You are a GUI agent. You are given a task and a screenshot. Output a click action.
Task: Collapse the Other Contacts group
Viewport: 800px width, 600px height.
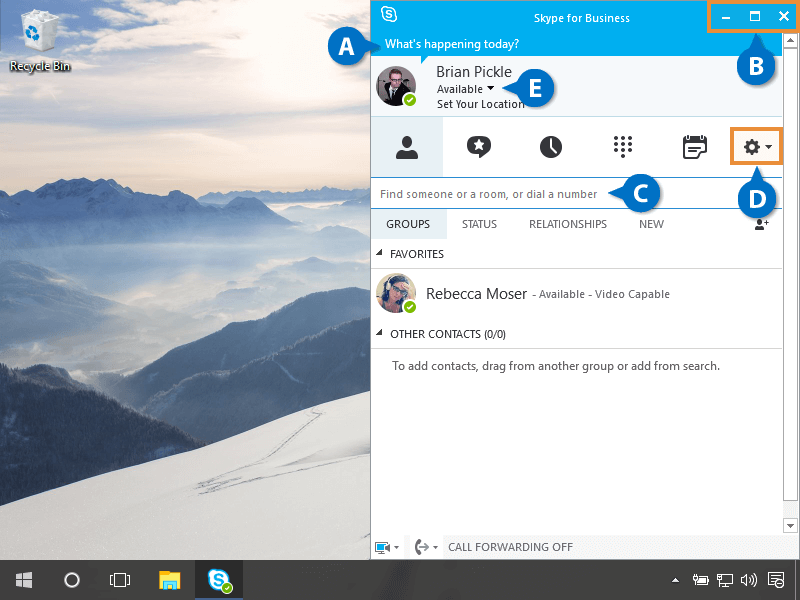380,334
